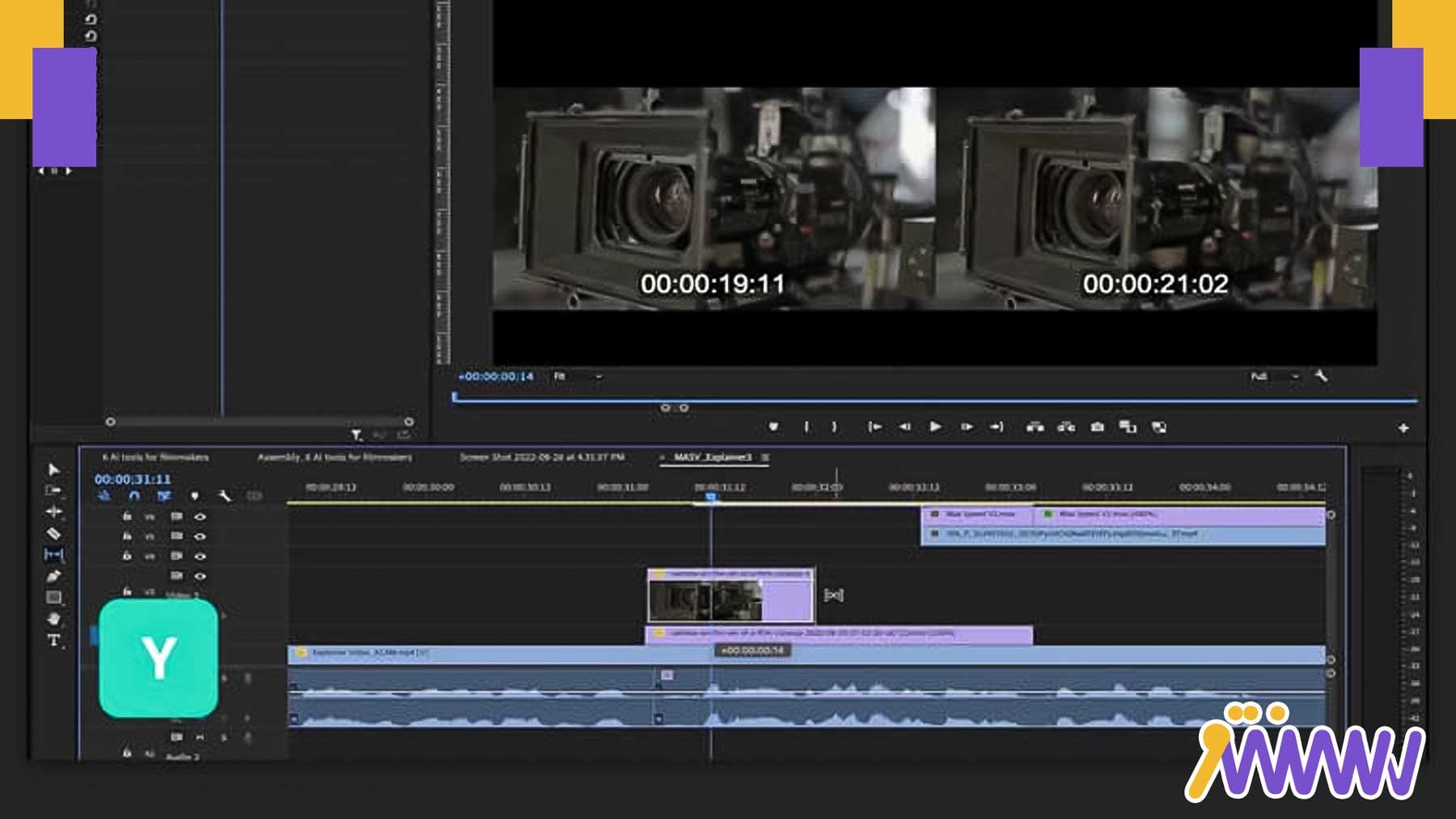Click 00:00:30:00 mark on timeline ruler
Screen dimensions: 1456x819
pyautogui.click(x=428, y=488)
